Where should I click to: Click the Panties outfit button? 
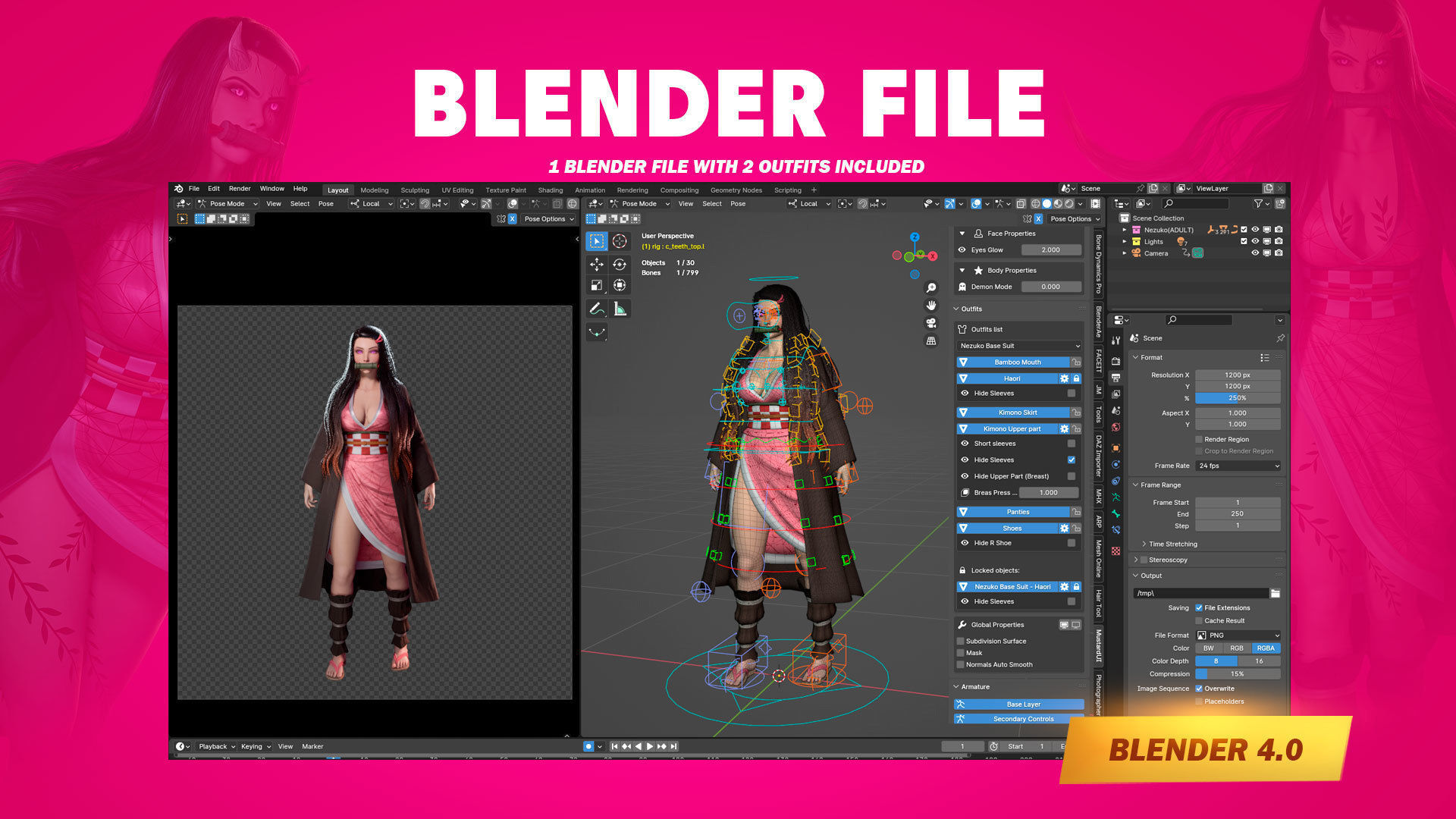[x=1013, y=512]
